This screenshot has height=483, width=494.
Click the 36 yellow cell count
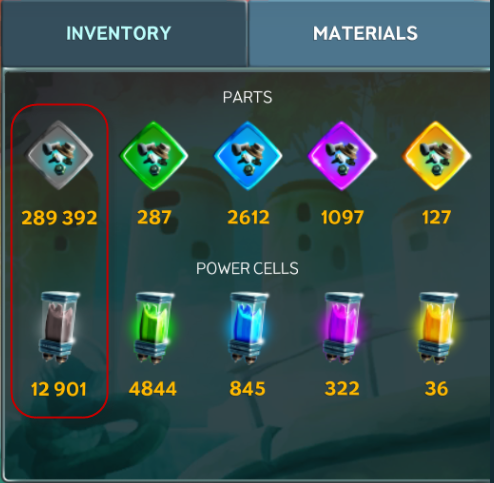pyautogui.click(x=437, y=389)
